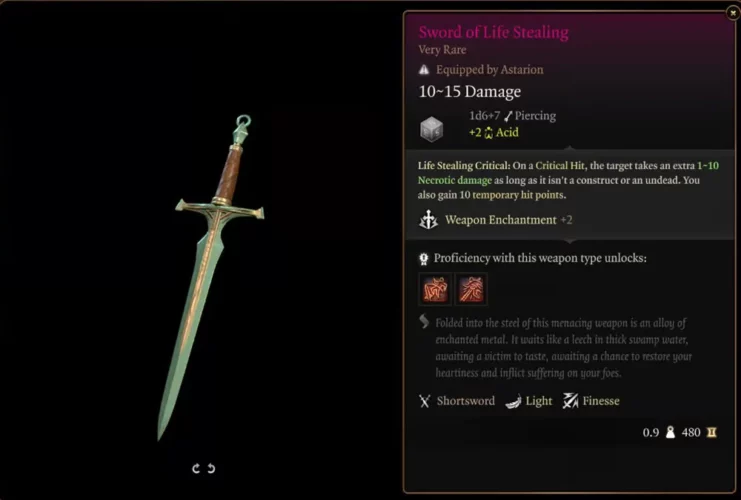Click the Sword of Life Stealing title
The height and width of the screenshot is (500, 741).
[493, 32]
